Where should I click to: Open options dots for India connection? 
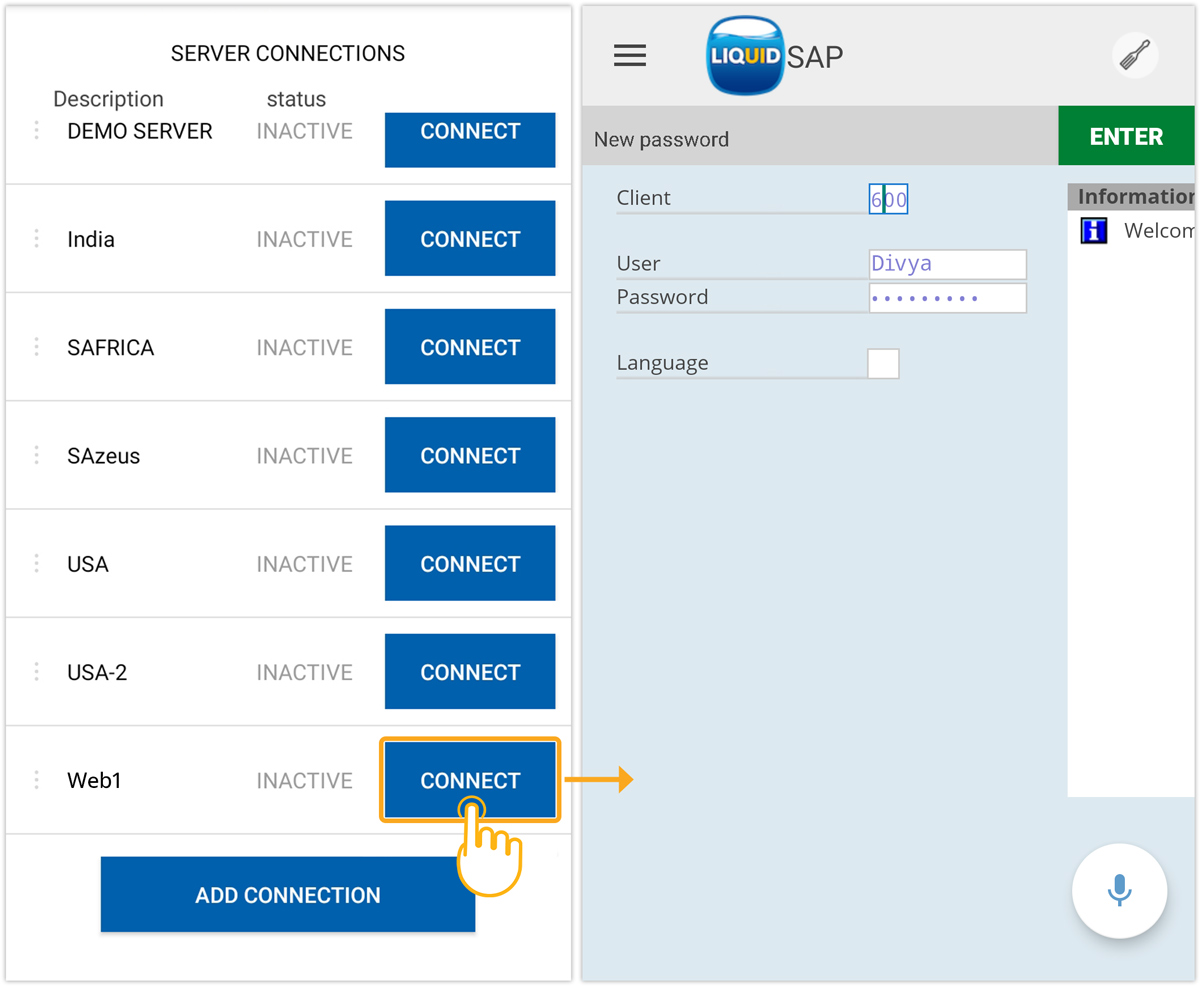tap(37, 239)
